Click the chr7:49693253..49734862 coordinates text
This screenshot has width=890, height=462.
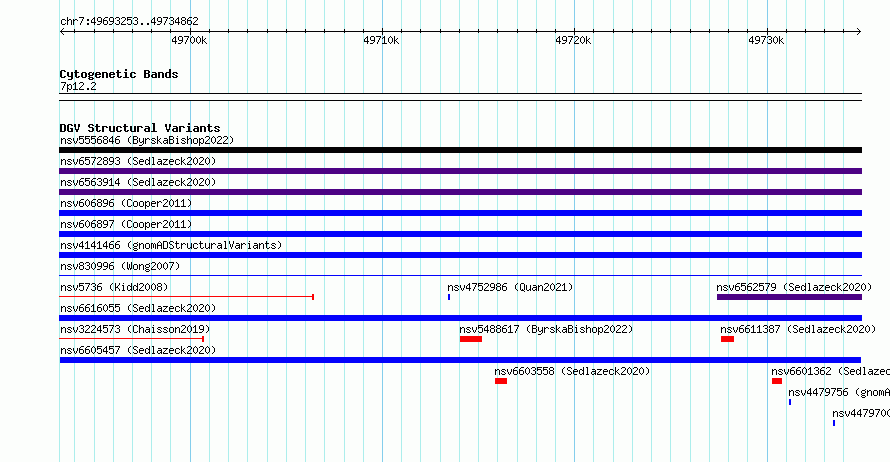(129, 22)
